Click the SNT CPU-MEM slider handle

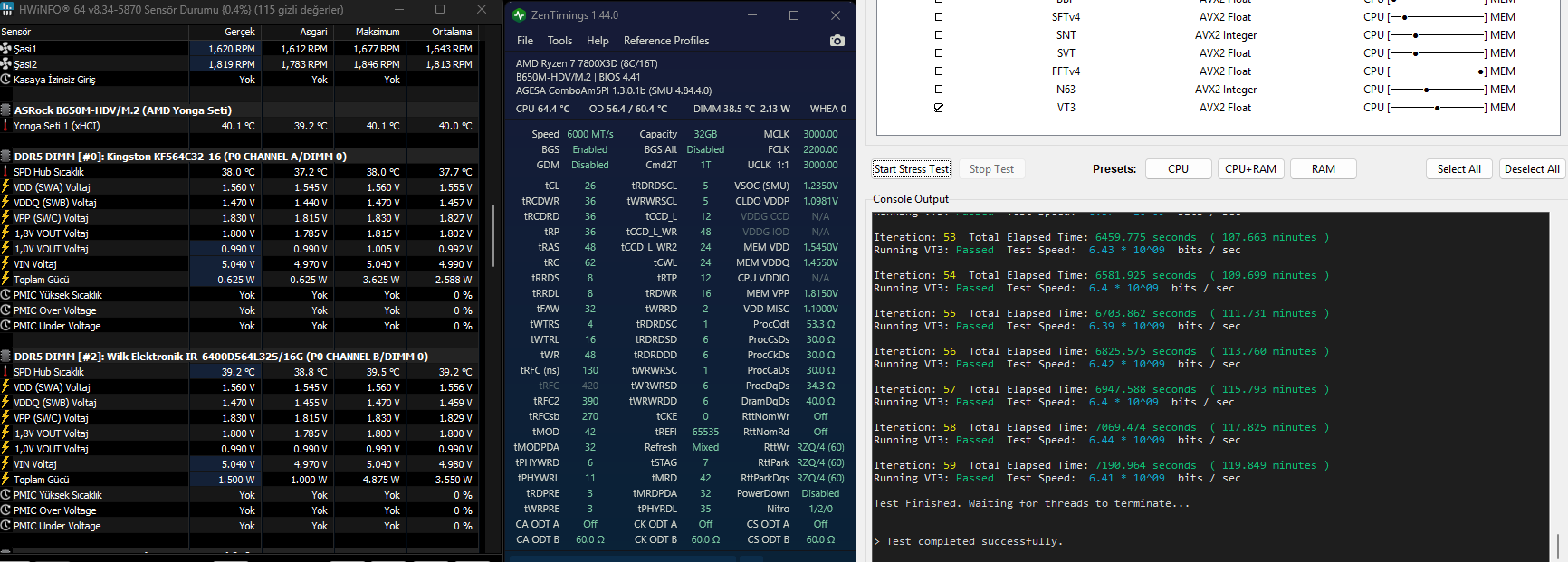click(x=1416, y=35)
